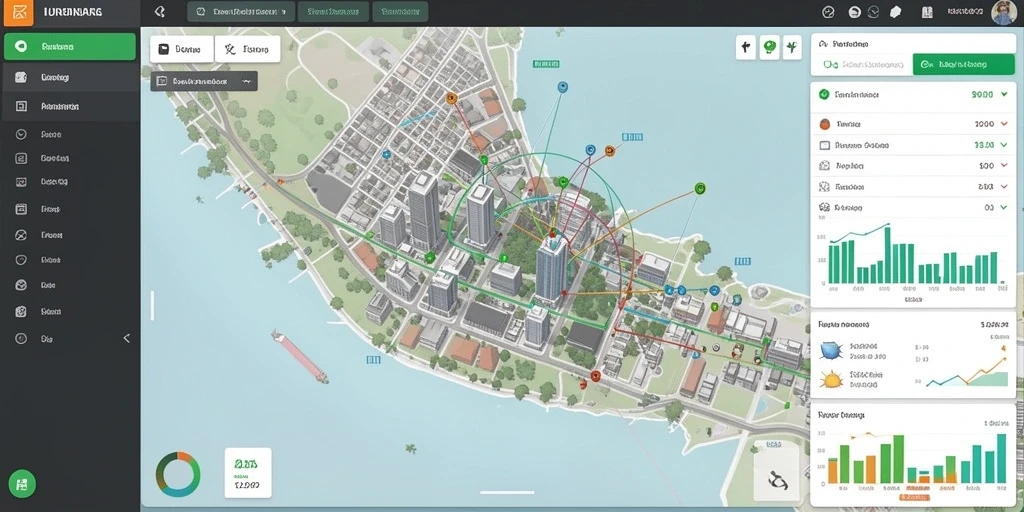Select the green highlighted sidebar menu item
Screen dimensions: 1024x512
[70, 47]
